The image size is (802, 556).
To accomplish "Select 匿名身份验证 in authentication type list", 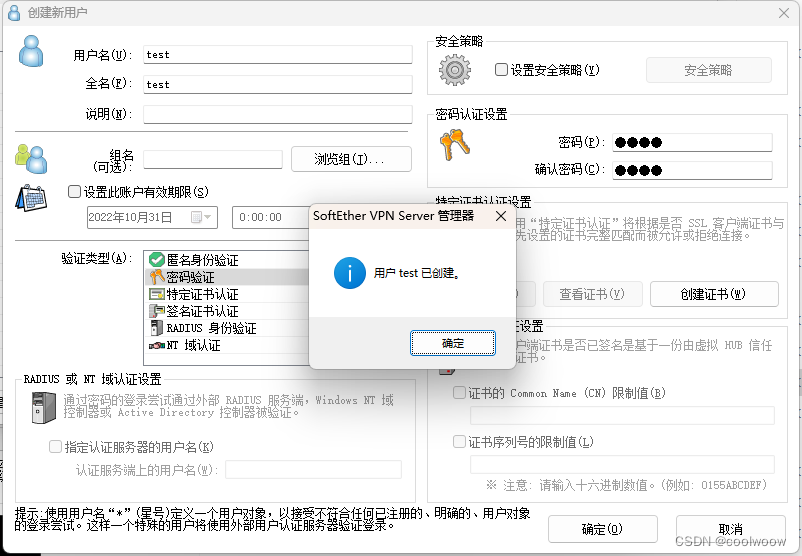I will 228,260.
